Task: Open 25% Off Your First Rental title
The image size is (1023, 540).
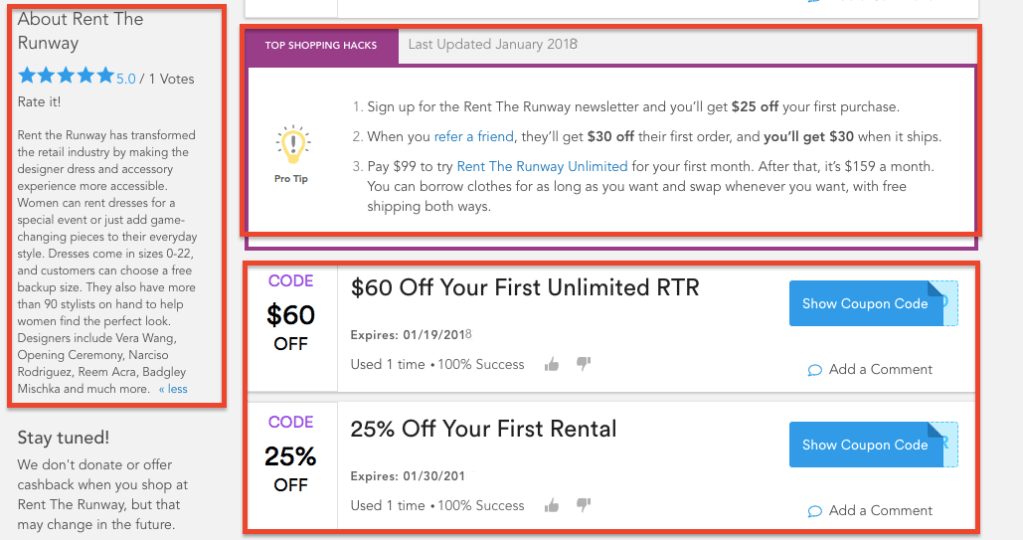Action: 483,429
